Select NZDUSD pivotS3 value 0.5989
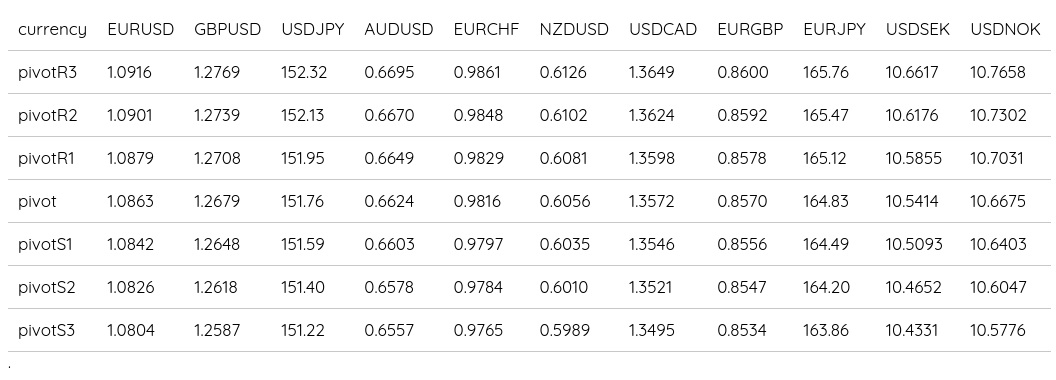Viewport: 1056px width, 380px height. [x=564, y=331]
